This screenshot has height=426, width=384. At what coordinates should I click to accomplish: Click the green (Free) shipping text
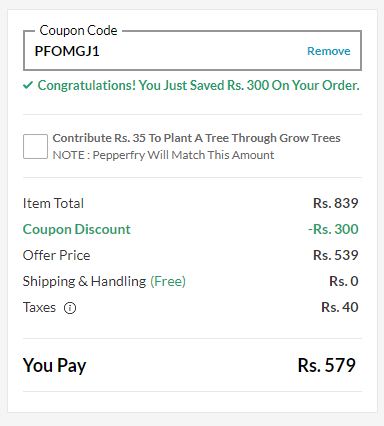[168, 281]
